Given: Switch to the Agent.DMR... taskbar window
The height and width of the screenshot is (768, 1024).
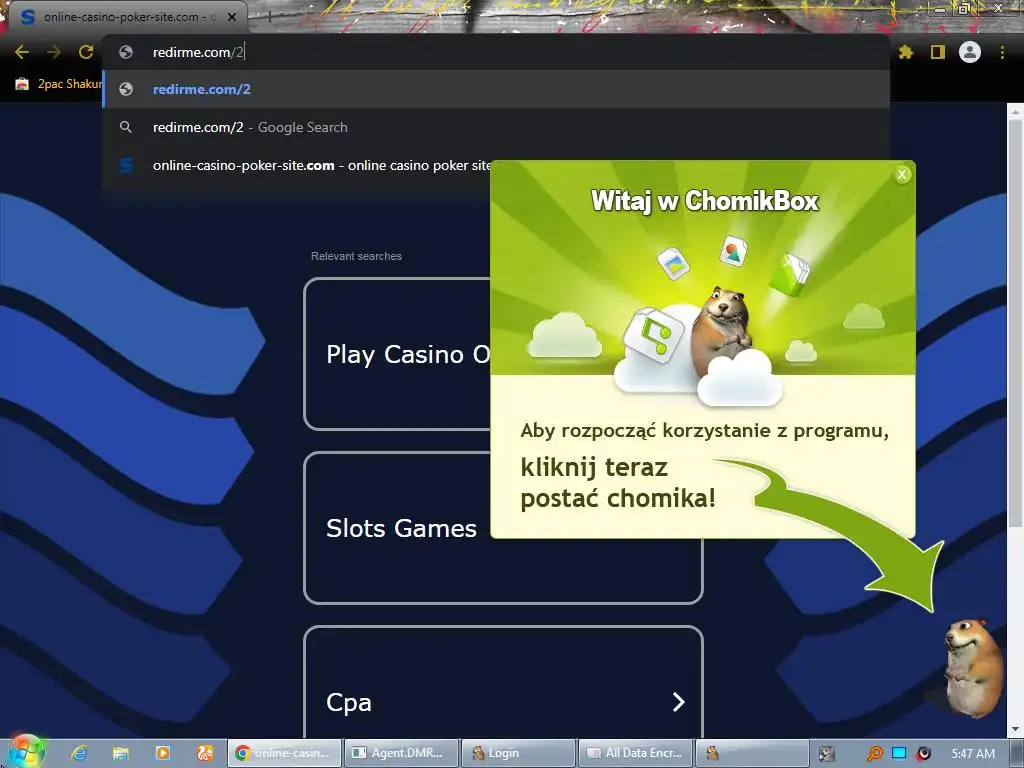Looking at the screenshot, I should coord(400,753).
